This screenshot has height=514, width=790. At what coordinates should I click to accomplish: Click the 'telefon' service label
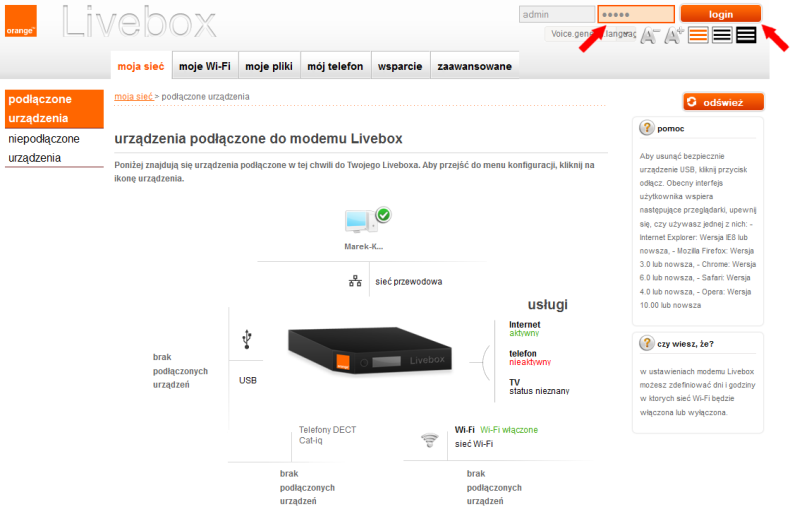[523, 353]
